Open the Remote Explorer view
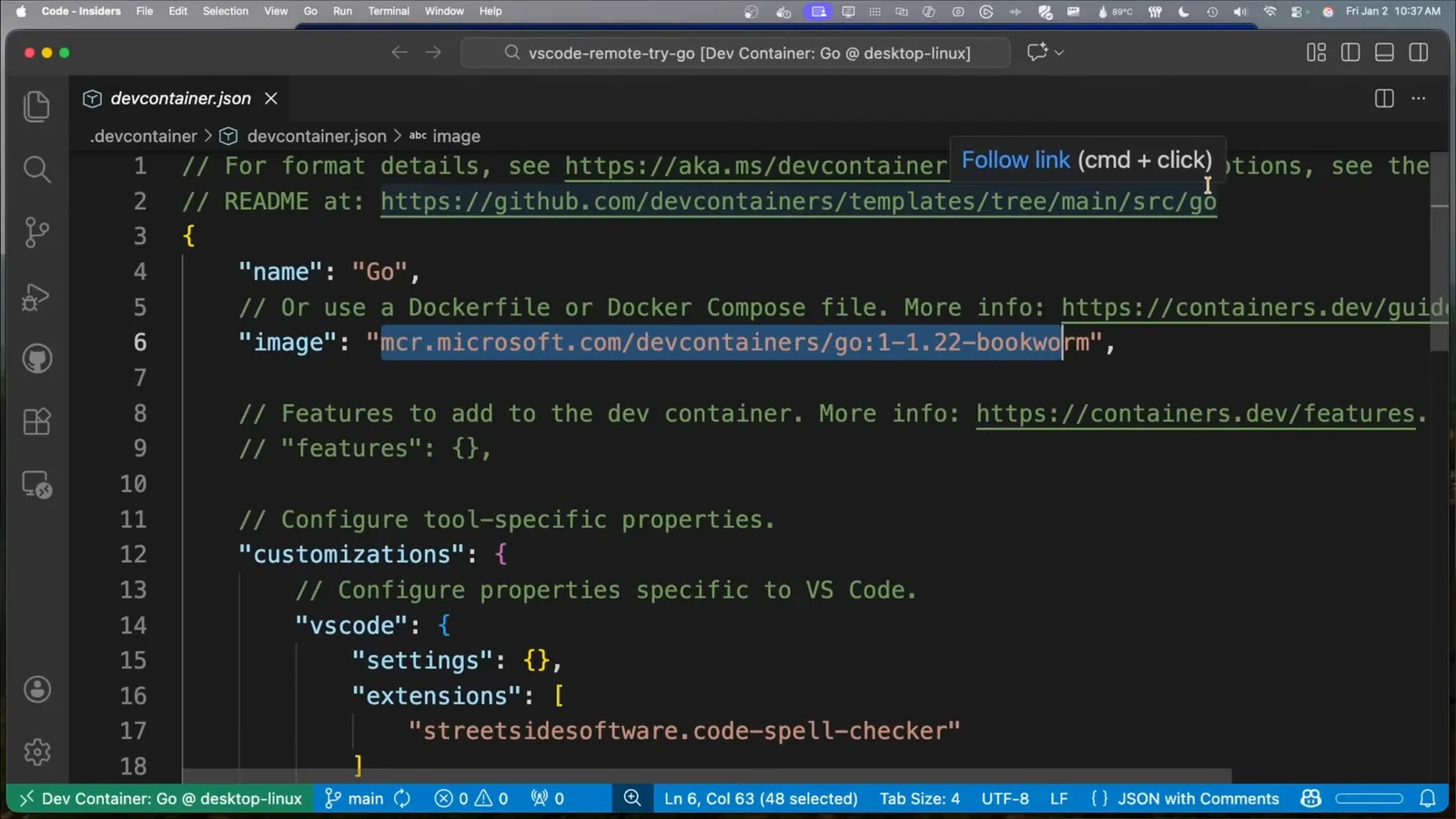This screenshot has width=1456, height=819. [x=36, y=484]
